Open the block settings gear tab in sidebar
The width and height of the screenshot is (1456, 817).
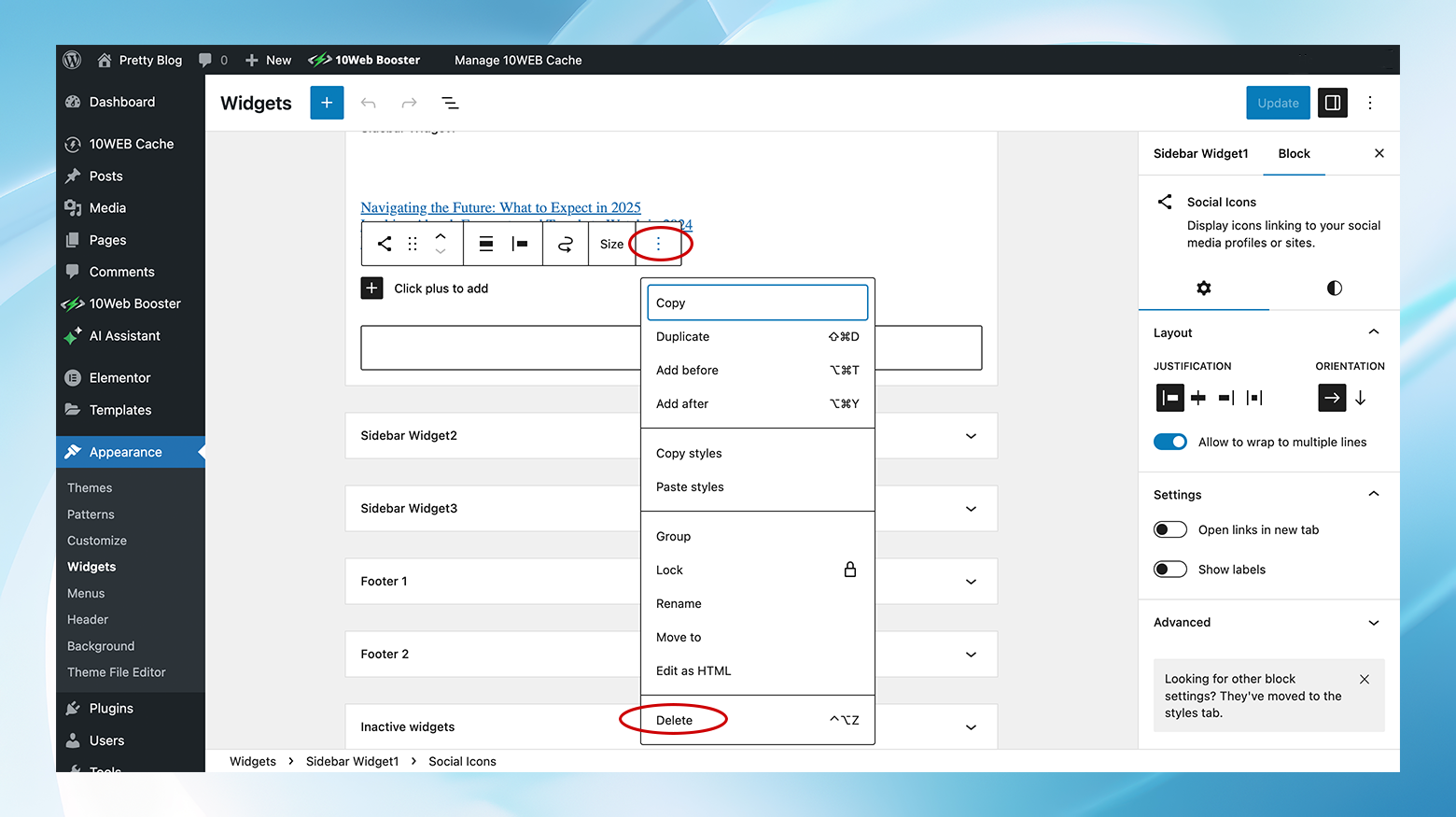point(1204,289)
